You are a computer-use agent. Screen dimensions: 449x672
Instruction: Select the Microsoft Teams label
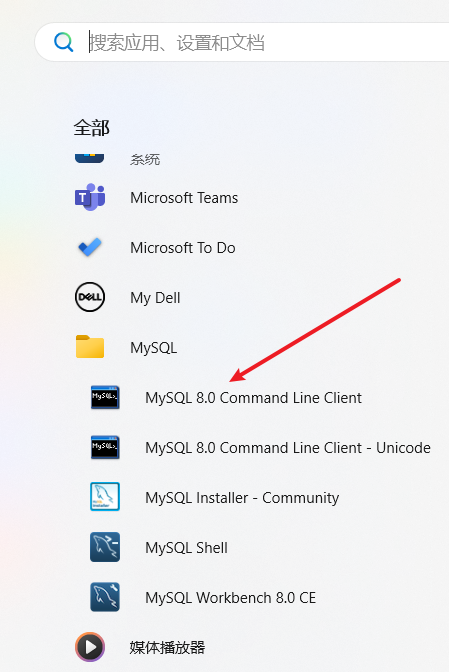pos(184,198)
